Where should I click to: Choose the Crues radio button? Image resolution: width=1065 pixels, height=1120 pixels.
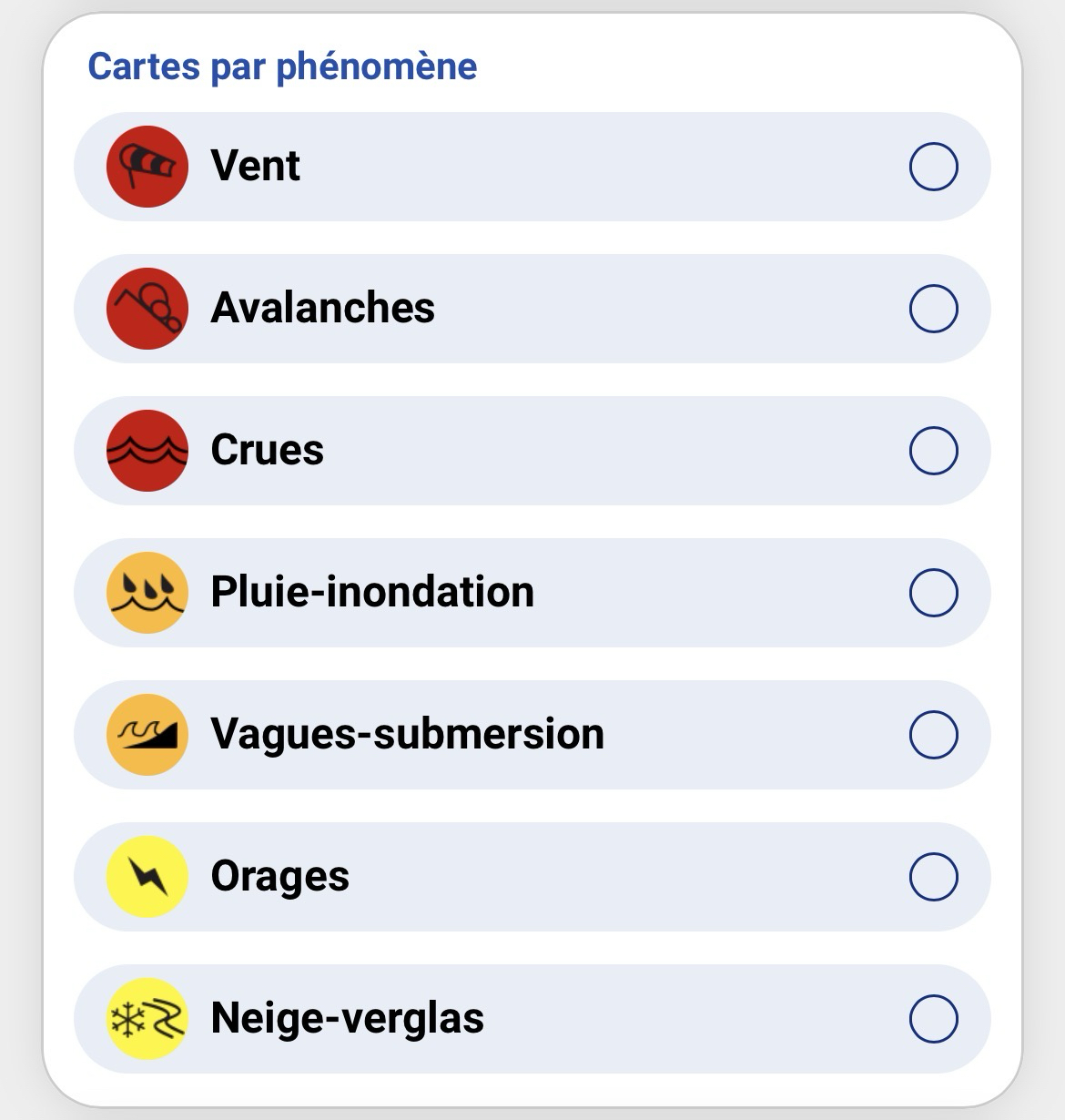coord(934,451)
